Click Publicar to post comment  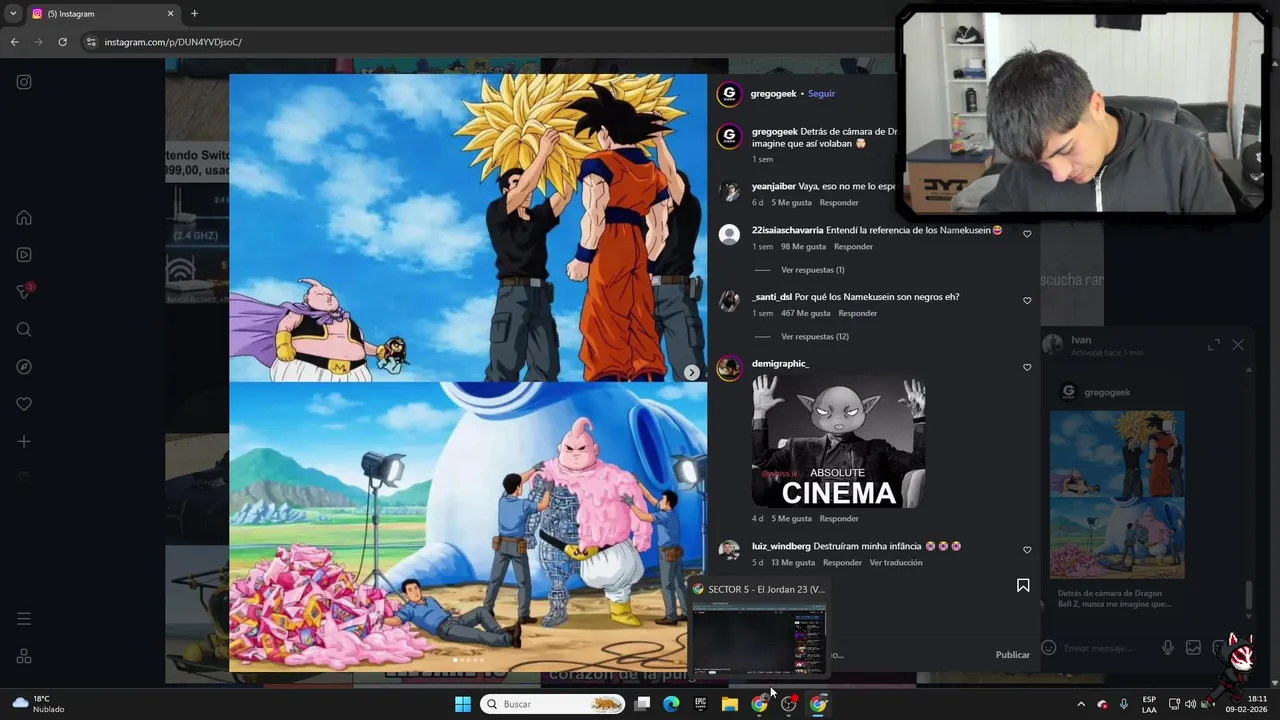click(1012, 655)
